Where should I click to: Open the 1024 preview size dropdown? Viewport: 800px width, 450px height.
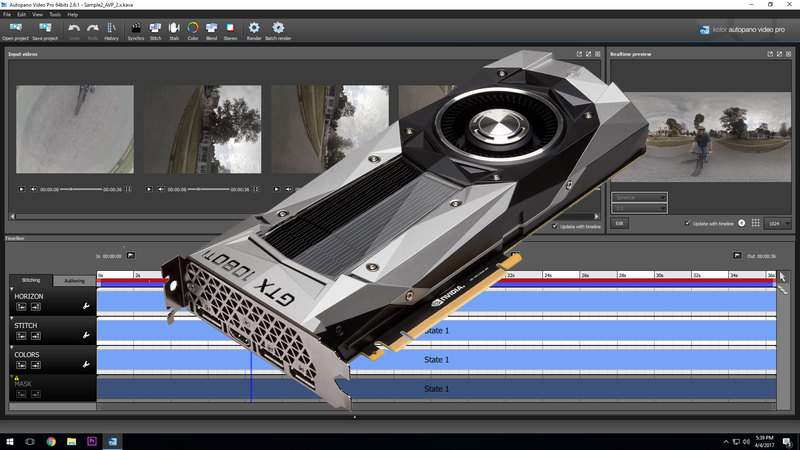(x=777, y=223)
